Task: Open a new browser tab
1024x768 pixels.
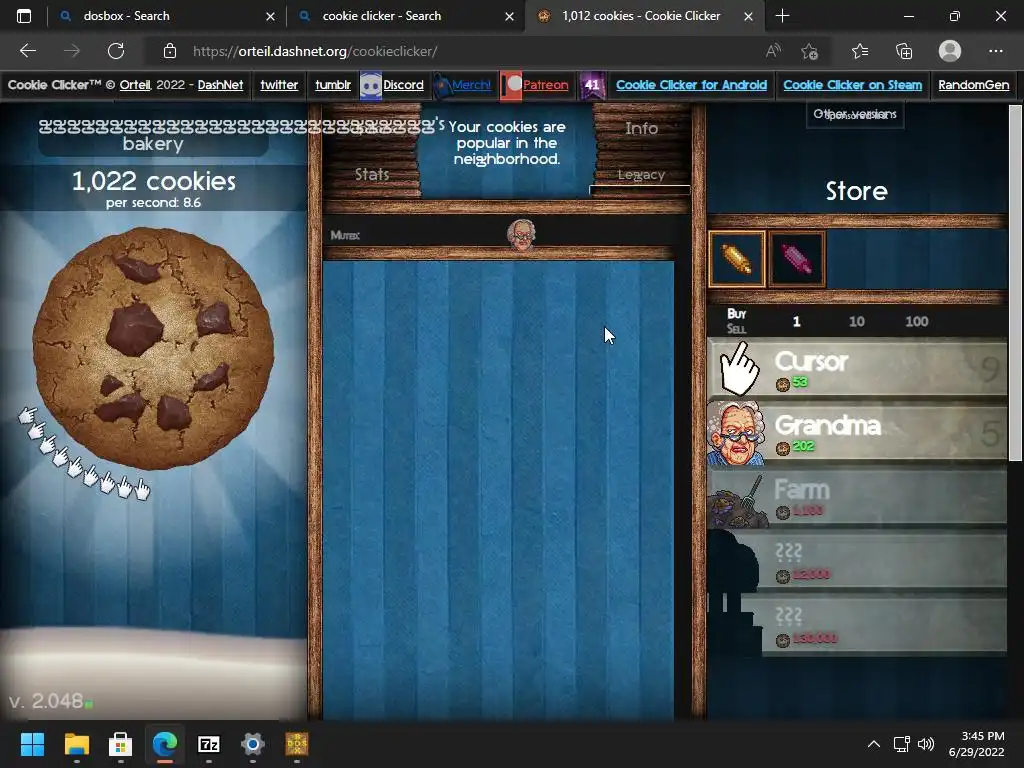Action: [782, 16]
